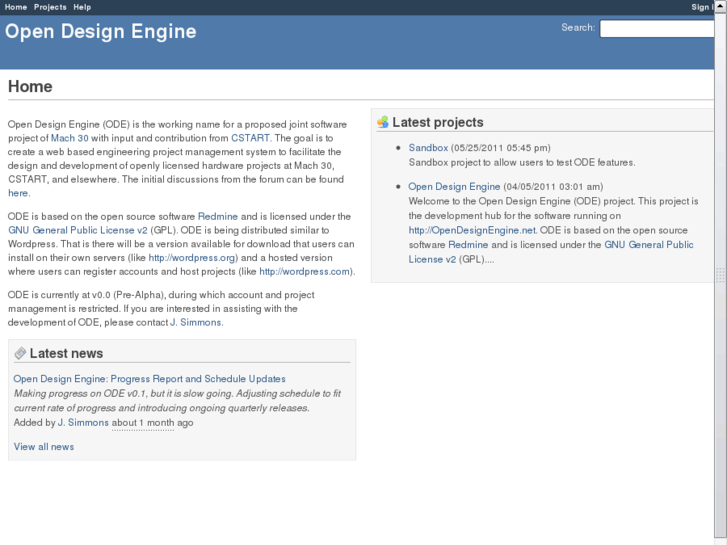Open the Redmine link in left column

tap(217, 216)
